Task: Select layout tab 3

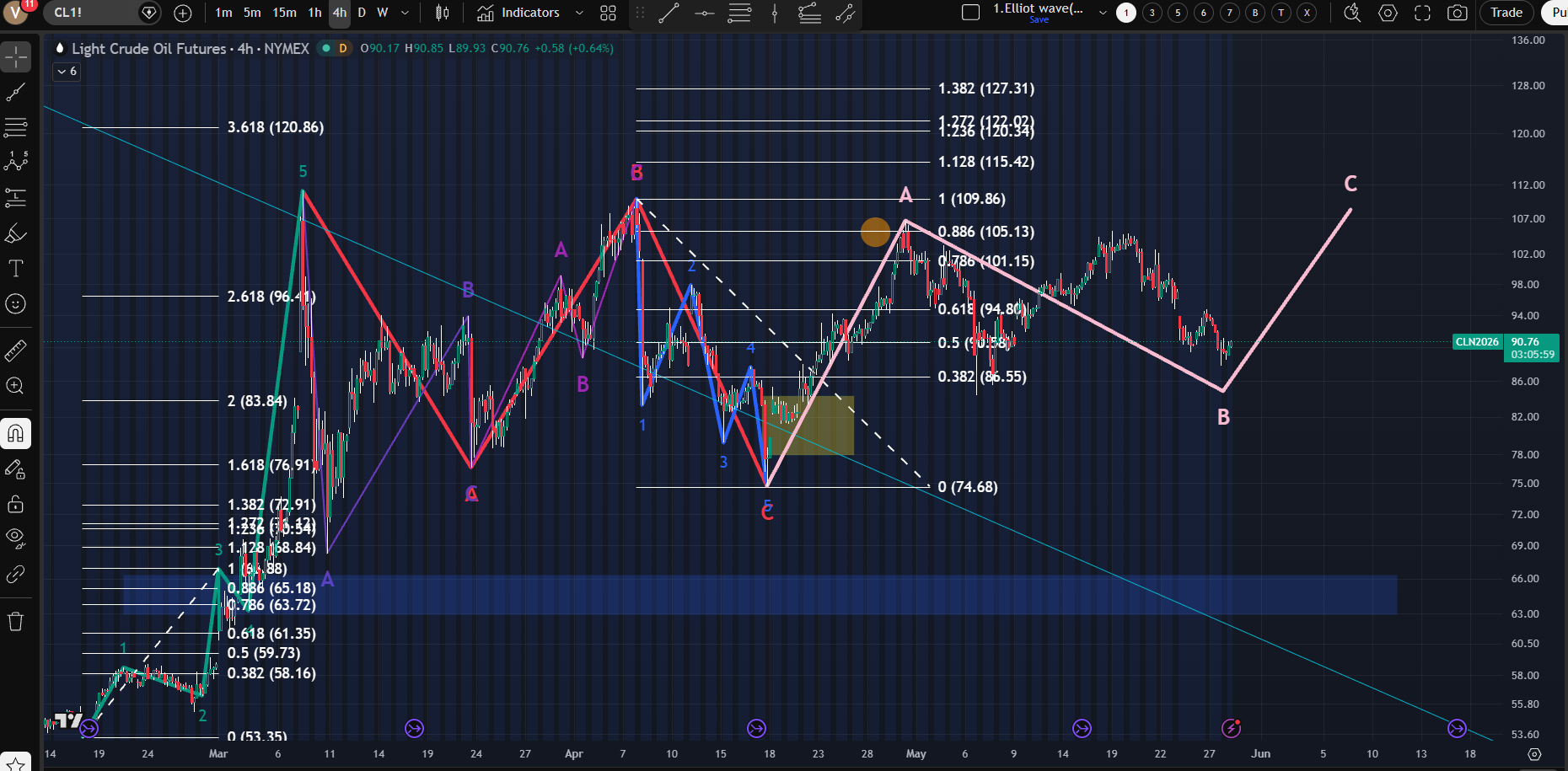Action: pos(1152,13)
